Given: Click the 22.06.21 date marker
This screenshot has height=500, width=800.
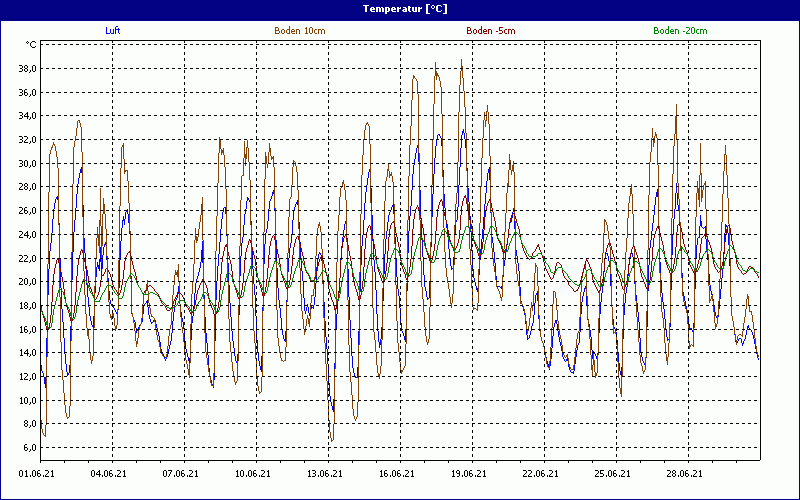Looking at the screenshot, I should point(541,474).
